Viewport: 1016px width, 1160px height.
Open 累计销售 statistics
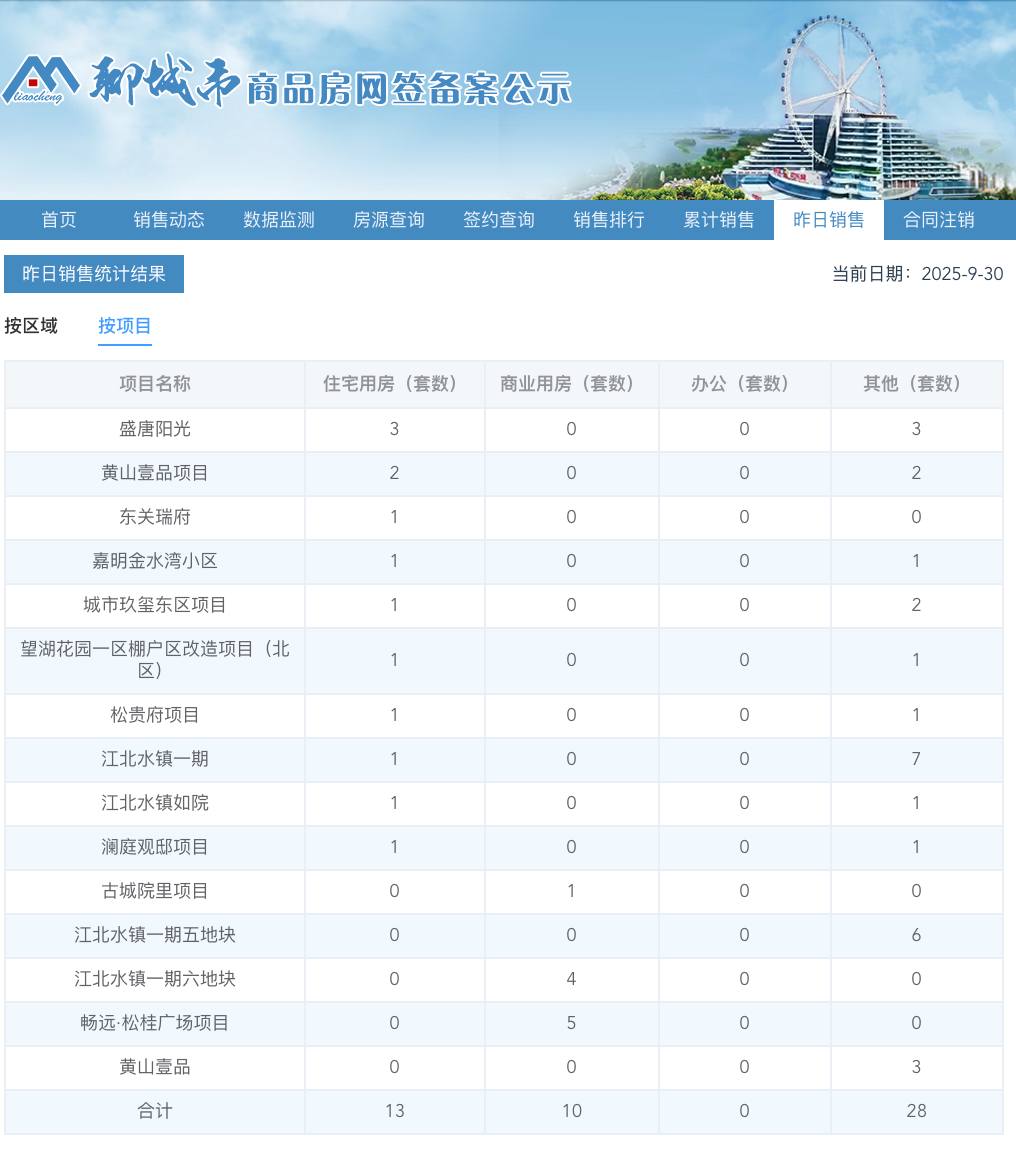(719, 220)
